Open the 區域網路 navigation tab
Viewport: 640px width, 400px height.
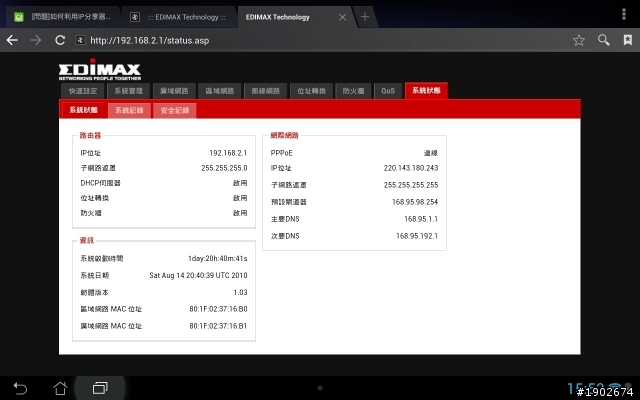tap(220, 91)
